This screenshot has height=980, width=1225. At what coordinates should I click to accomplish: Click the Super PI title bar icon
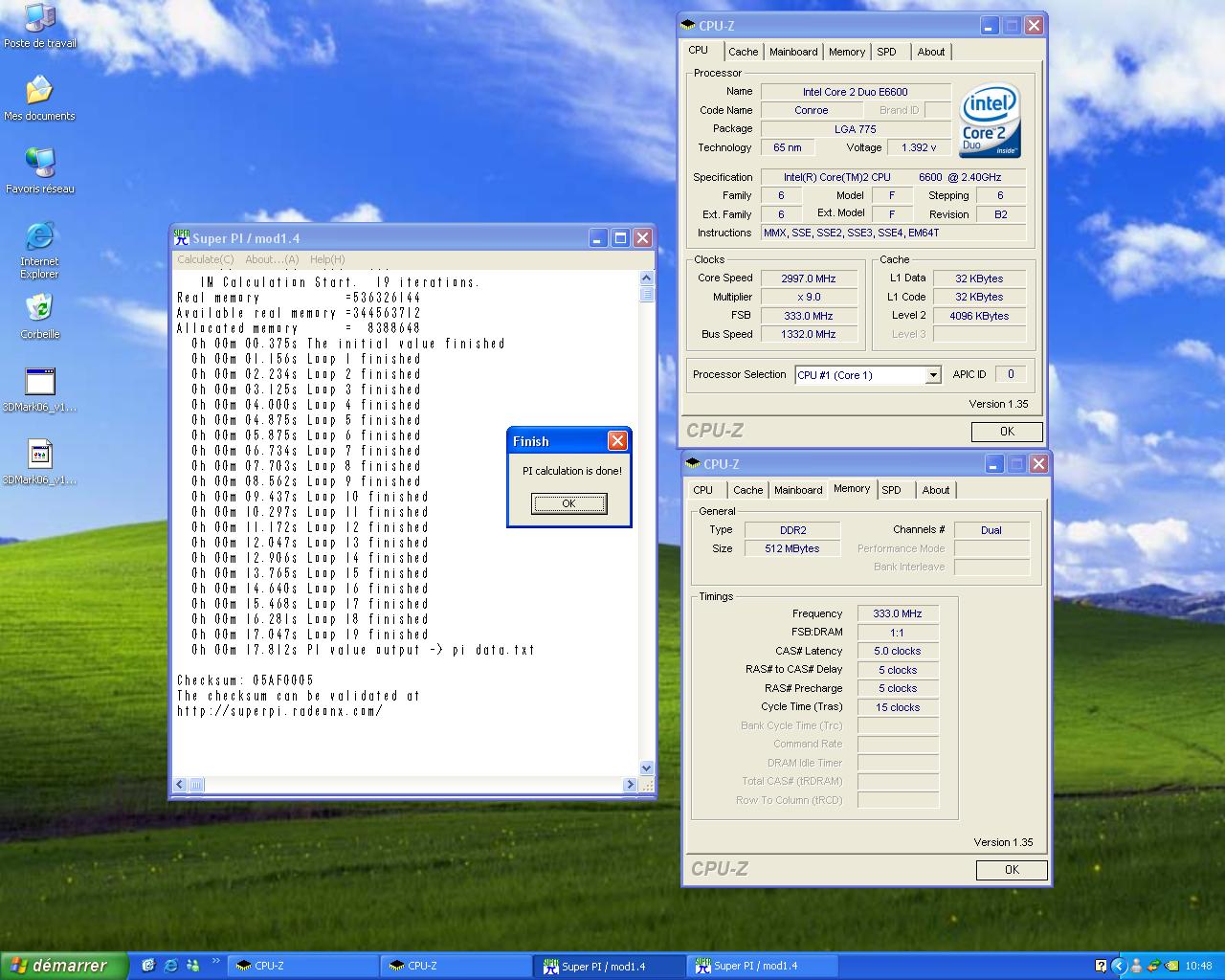181,238
